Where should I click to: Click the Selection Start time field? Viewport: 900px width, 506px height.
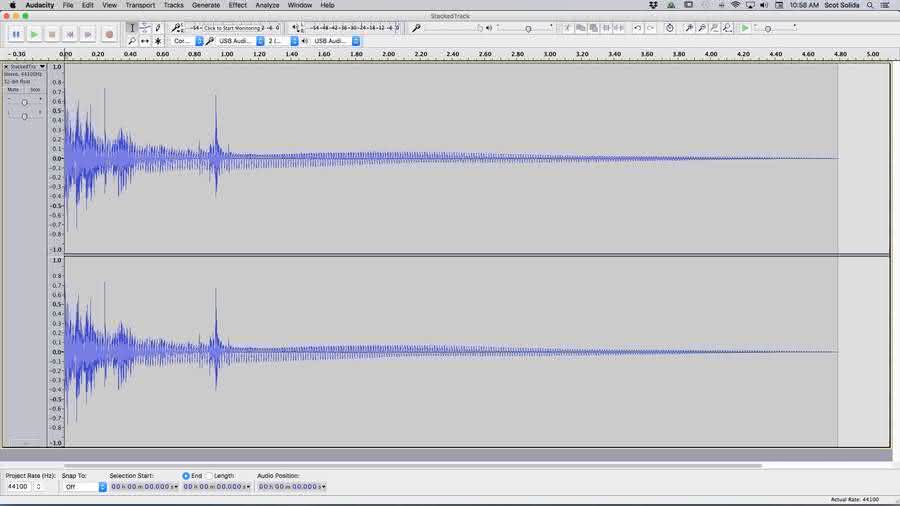[144, 486]
